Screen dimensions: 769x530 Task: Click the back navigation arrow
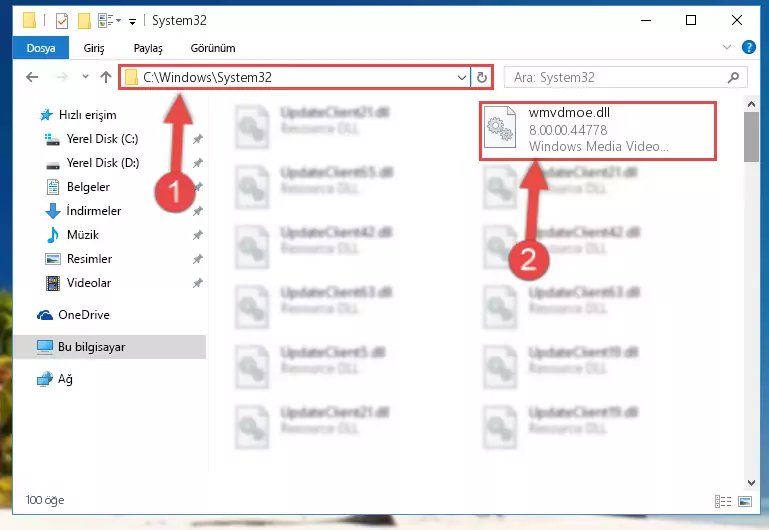[32, 77]
